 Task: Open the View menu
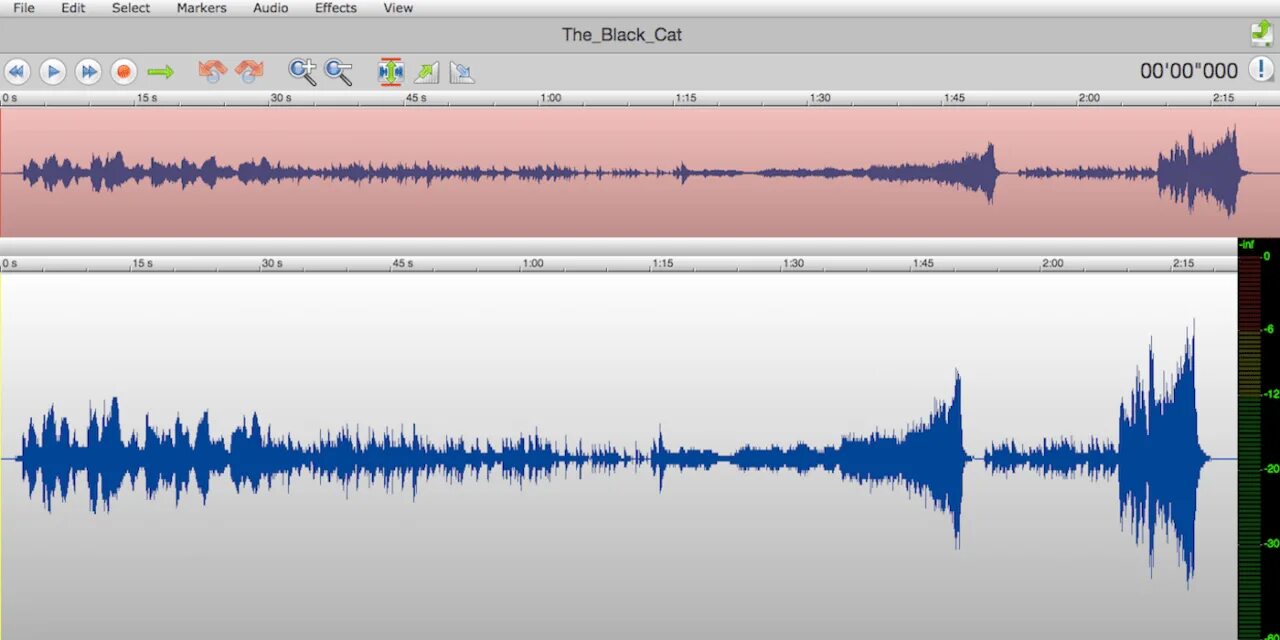(398, 8)
